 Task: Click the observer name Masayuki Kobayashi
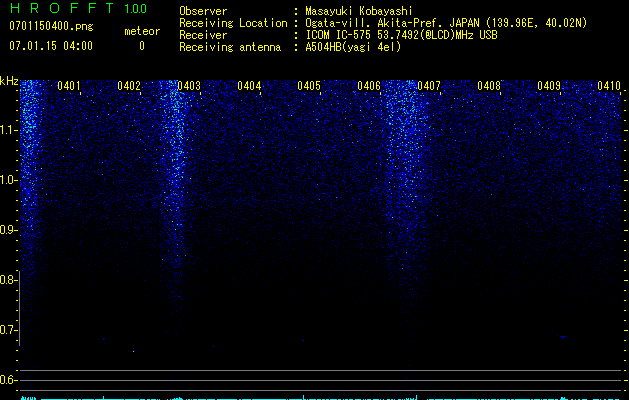tap(359, 11)
